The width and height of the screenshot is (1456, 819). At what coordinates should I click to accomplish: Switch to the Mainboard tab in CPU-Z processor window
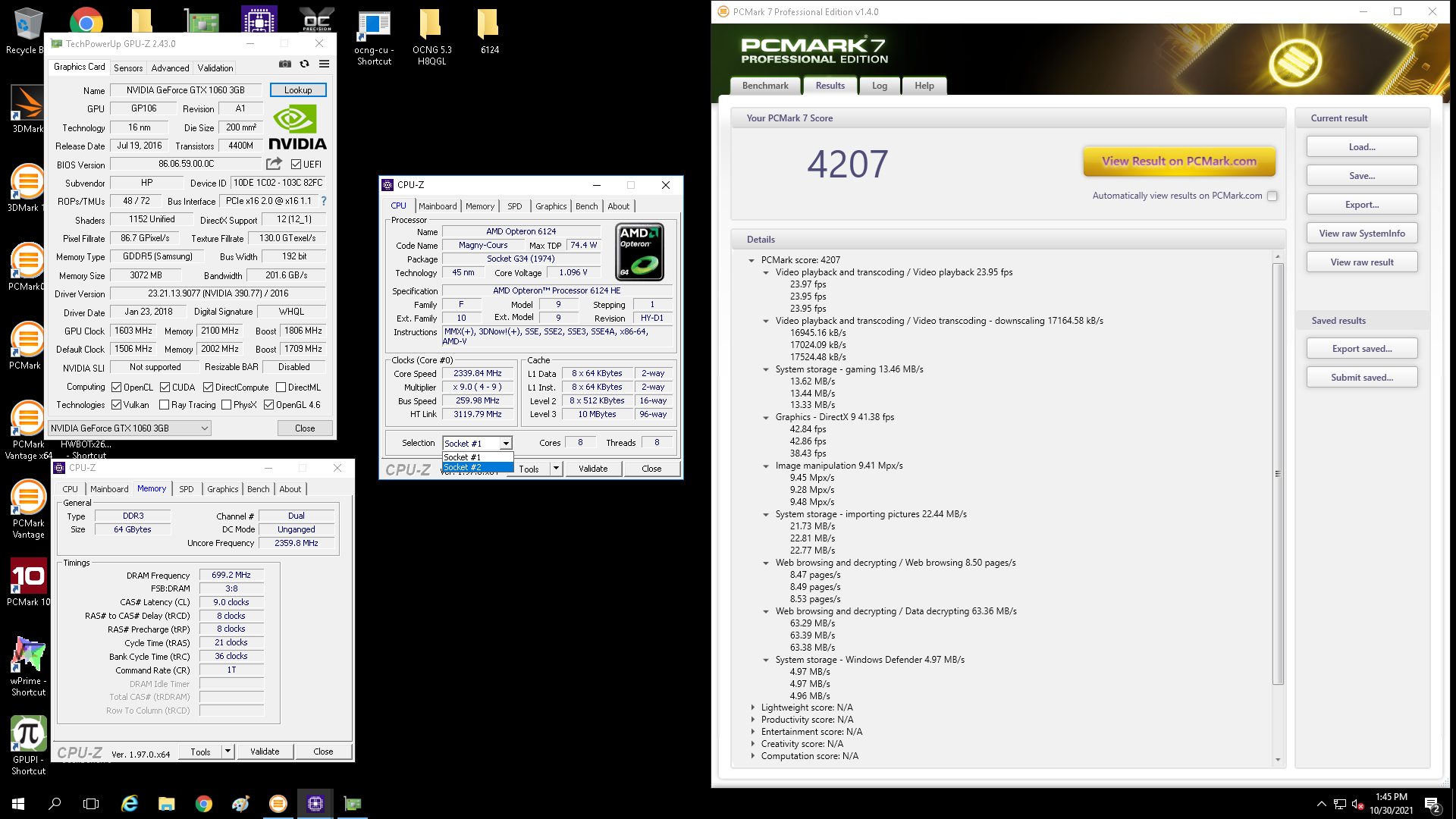438,206
